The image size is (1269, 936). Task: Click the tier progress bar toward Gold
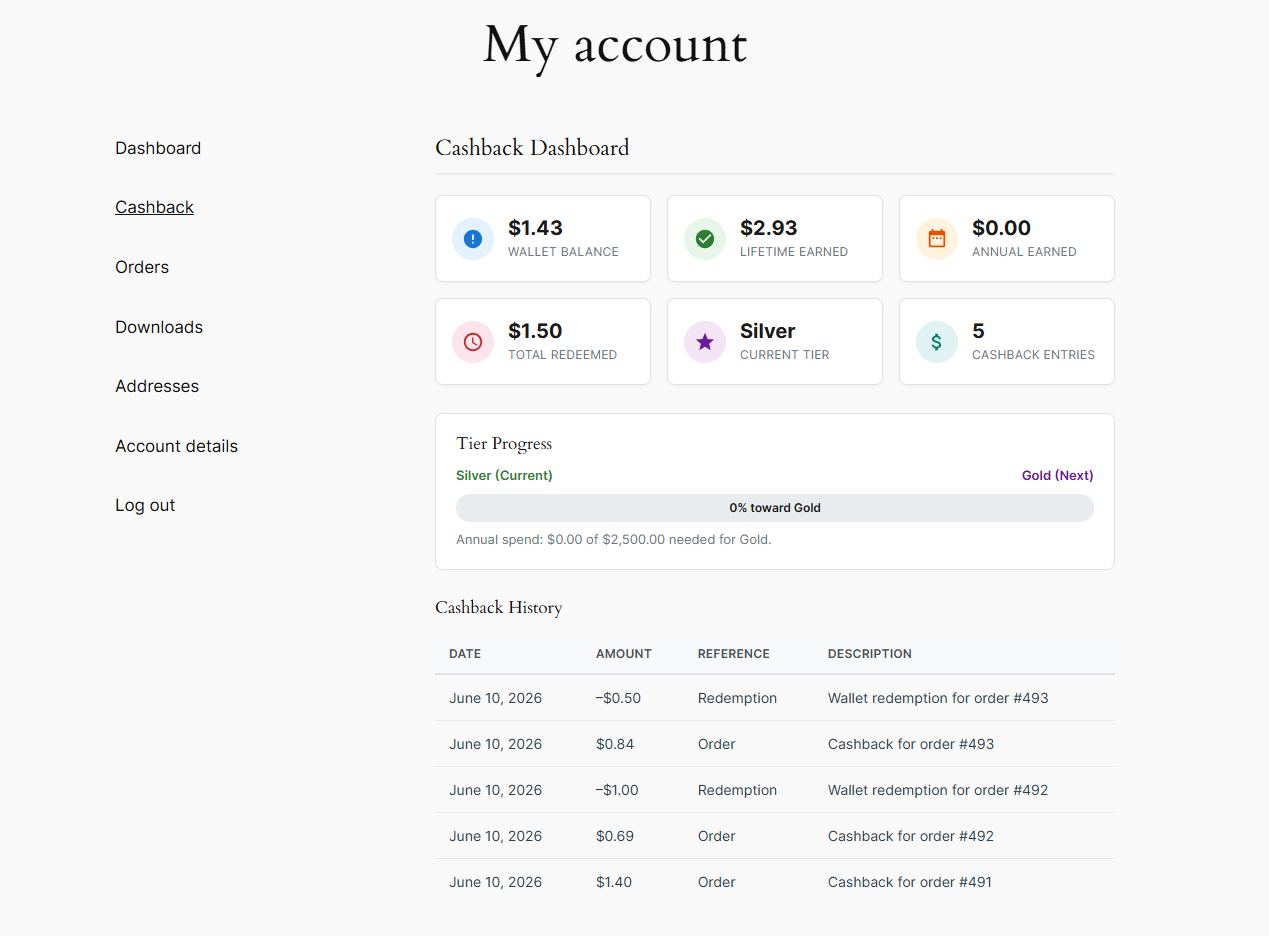click(775, 508)
